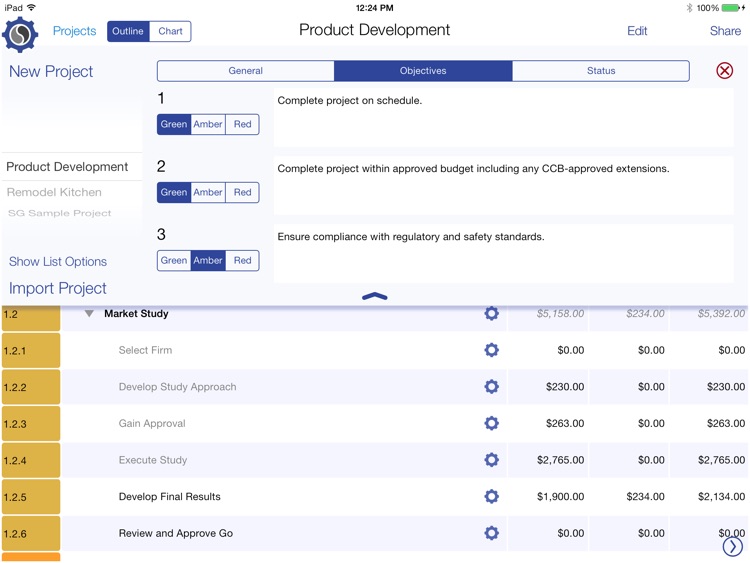
Task: Collapse the Market Study disclosure triangle
Action: 89,314
